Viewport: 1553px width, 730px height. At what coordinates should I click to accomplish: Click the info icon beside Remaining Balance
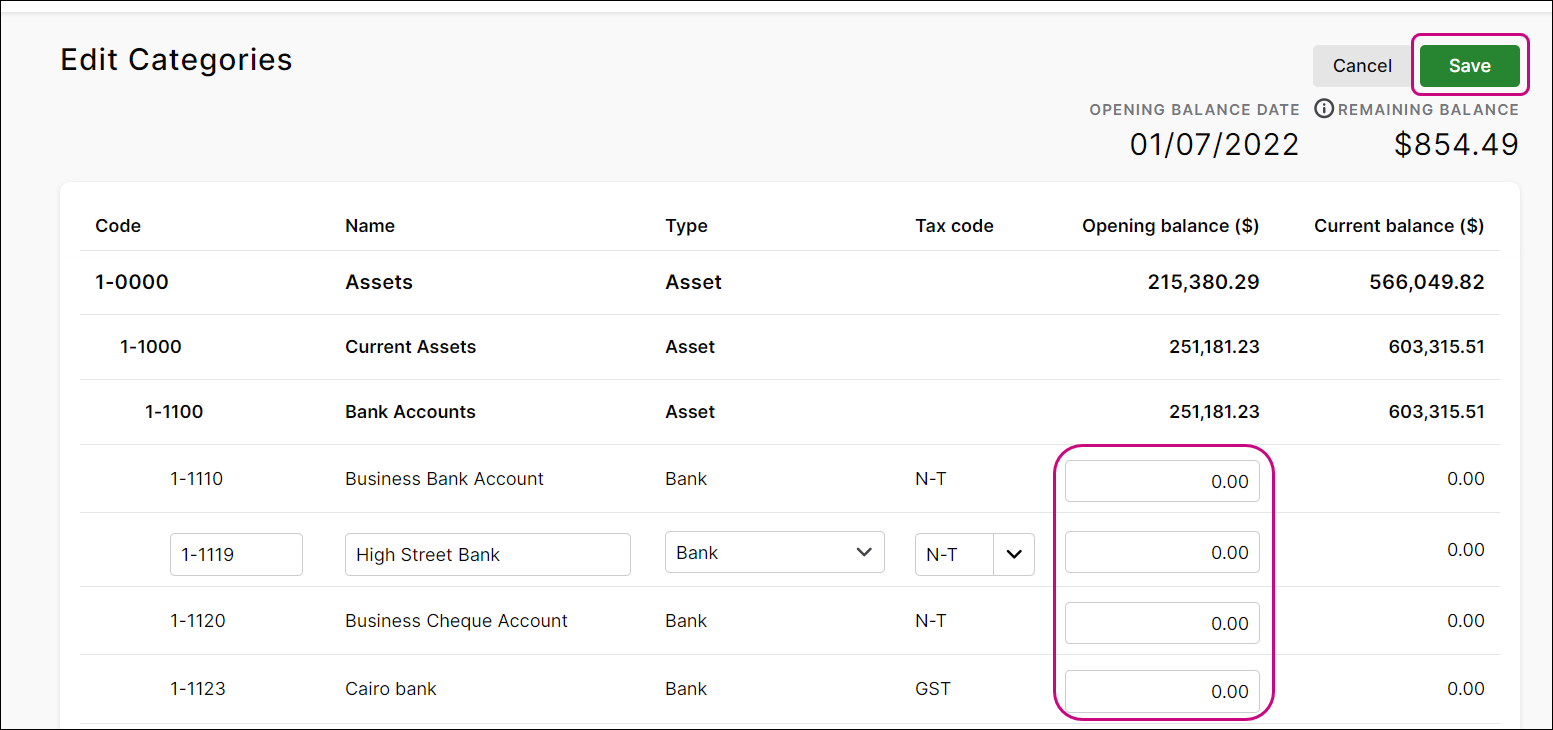click(x=1323, y=108)
